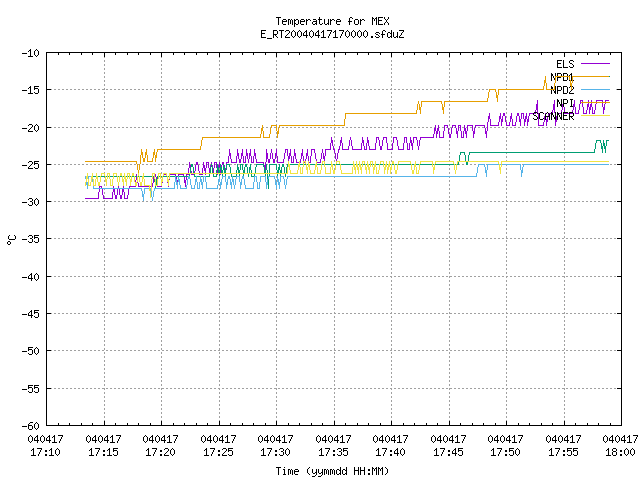Click the 17:55 x-axis time label
640x480 pixels.
click(564, 452)
